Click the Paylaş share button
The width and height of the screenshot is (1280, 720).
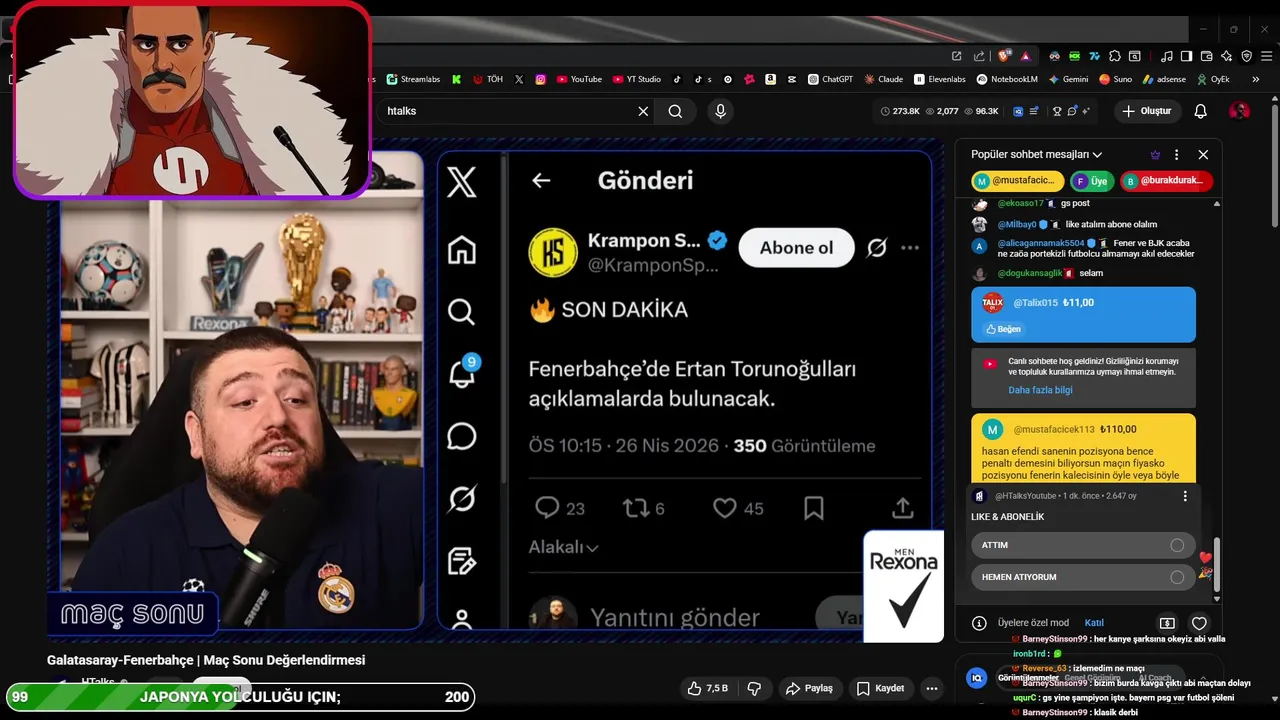tap(809, 688)
